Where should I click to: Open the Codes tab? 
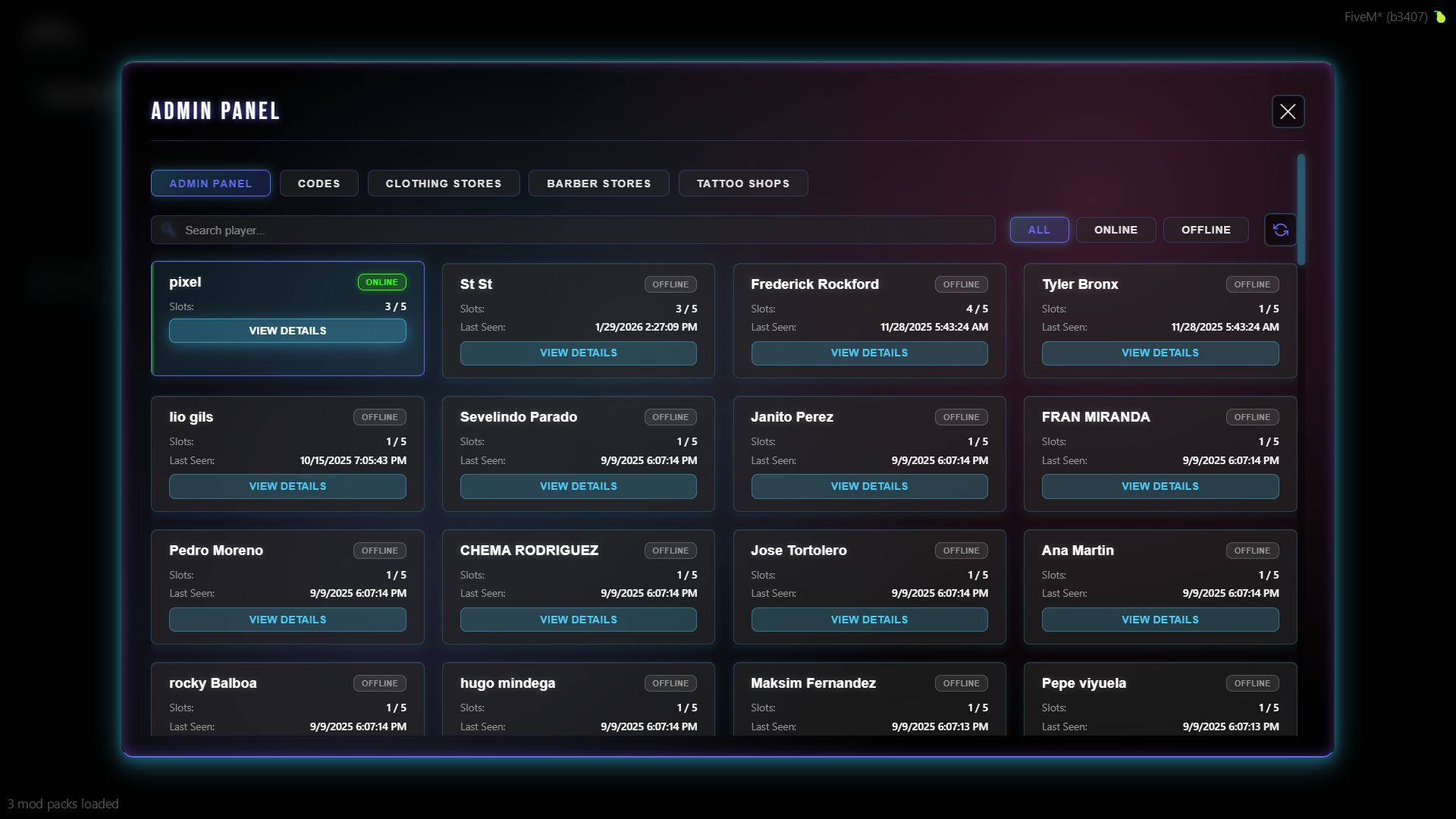point(318,184)
